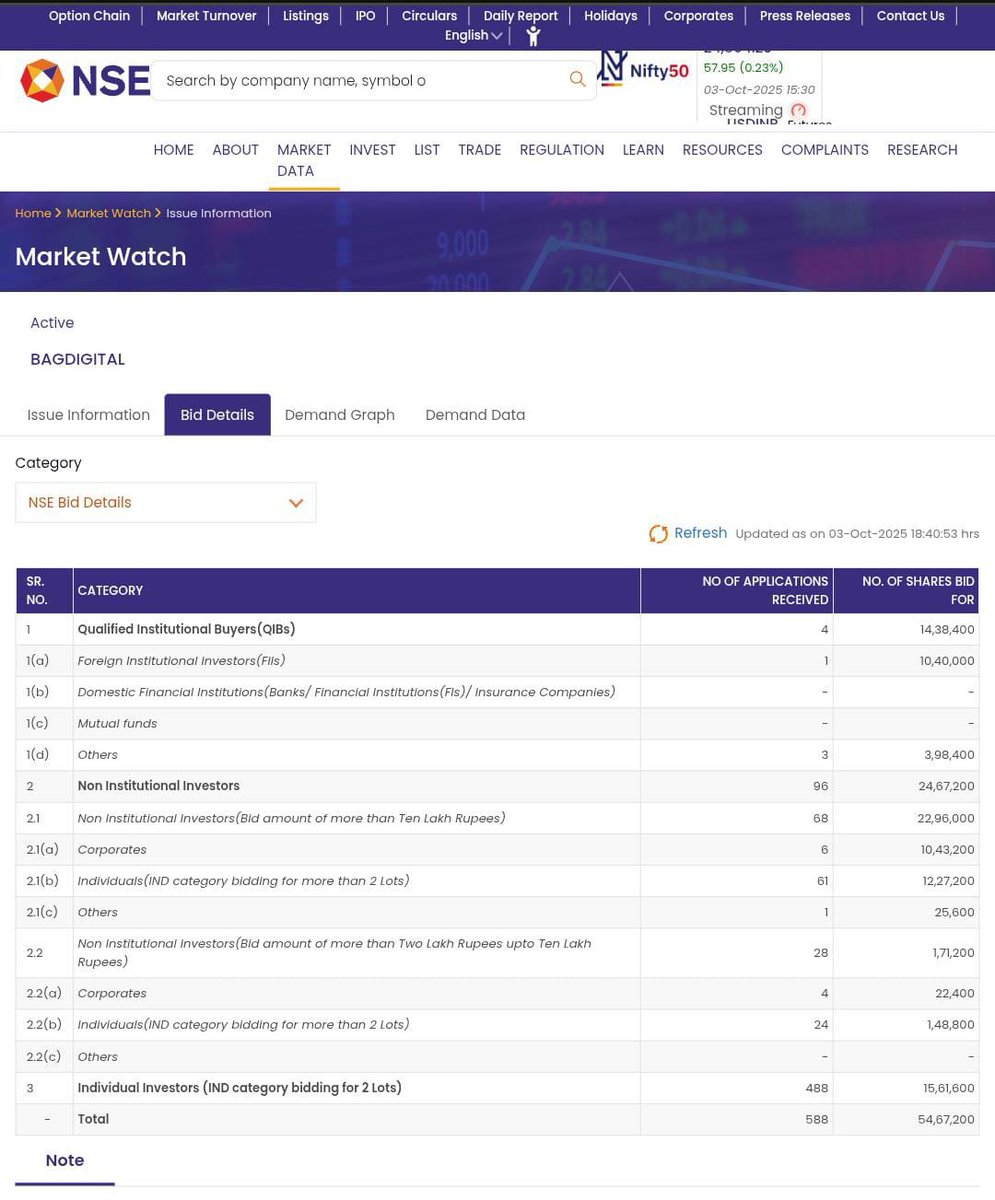Open the Press Releases link

point(804,16)
